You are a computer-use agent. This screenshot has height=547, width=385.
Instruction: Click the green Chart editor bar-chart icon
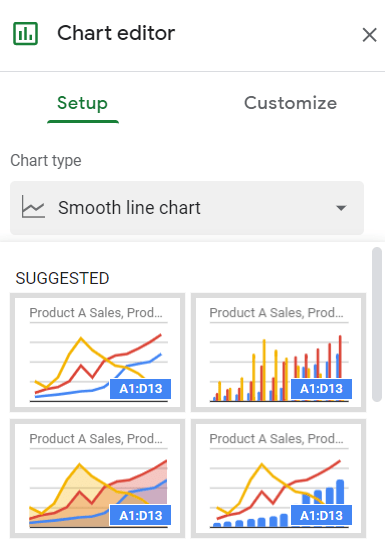coord(25,33)
